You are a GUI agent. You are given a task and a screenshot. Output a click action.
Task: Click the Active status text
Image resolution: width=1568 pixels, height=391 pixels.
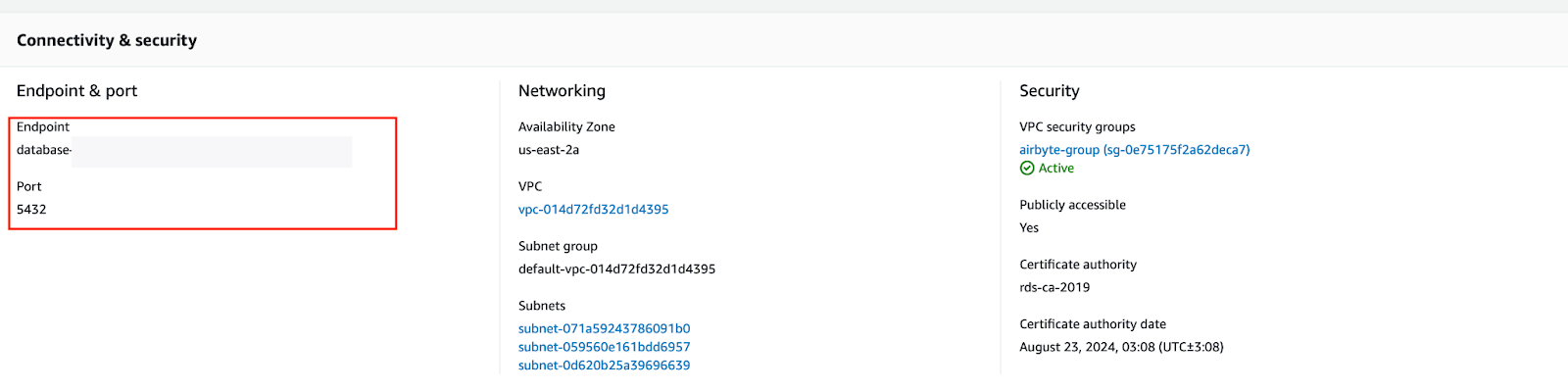1056,169
